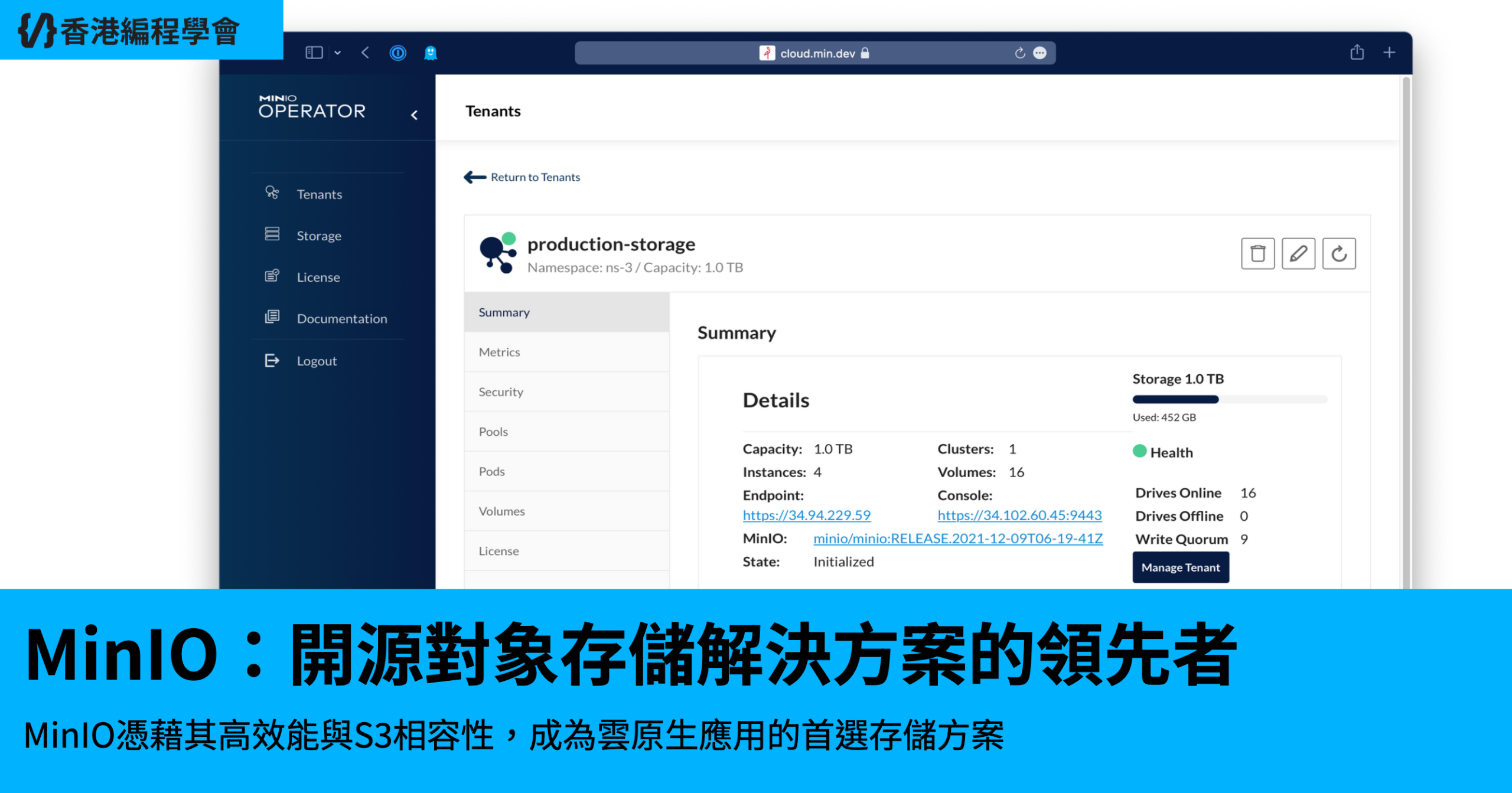The height and width of the screenshot is (793, 1512).
Task: Select the Summary tab
Action: point(566,312)
